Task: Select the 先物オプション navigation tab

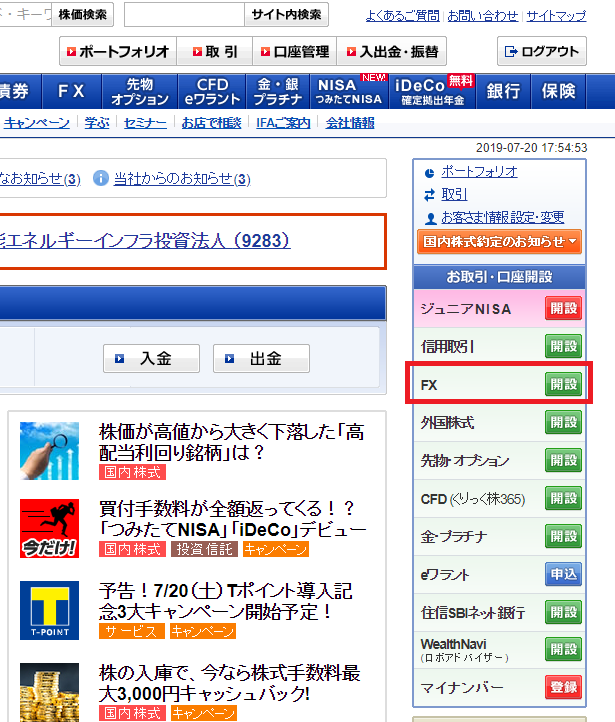Action: click(139, 91)
